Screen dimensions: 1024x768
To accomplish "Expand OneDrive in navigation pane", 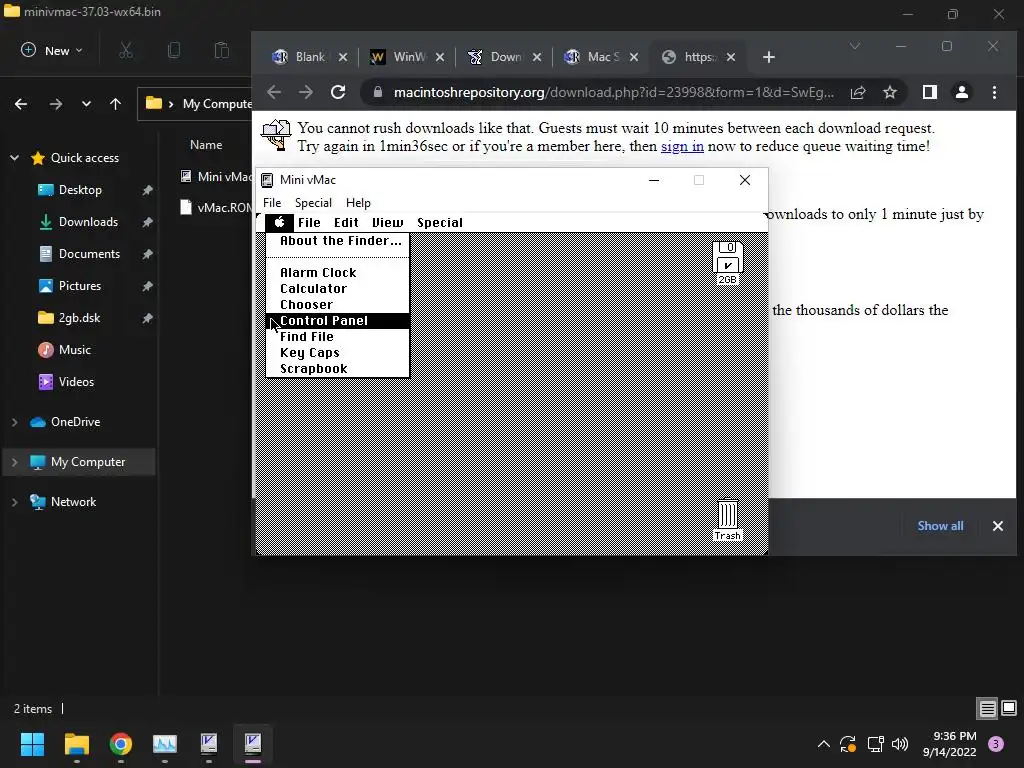I will (14, 422).
